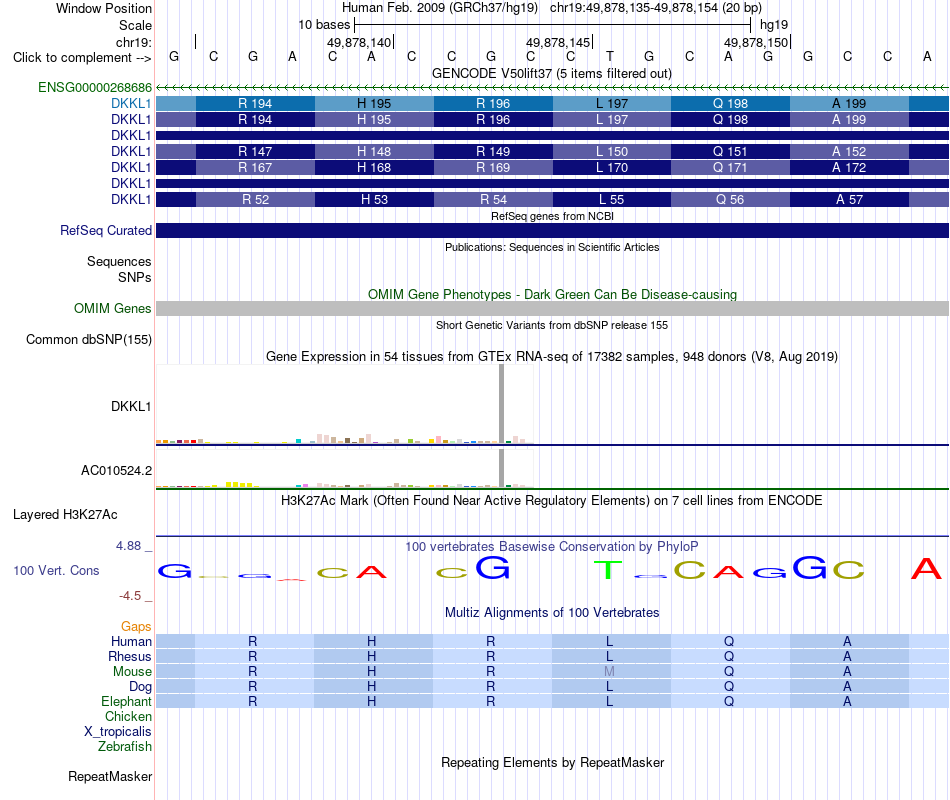Click the red A at conservation logo end
950x800 pixels.
coord(926,568)
